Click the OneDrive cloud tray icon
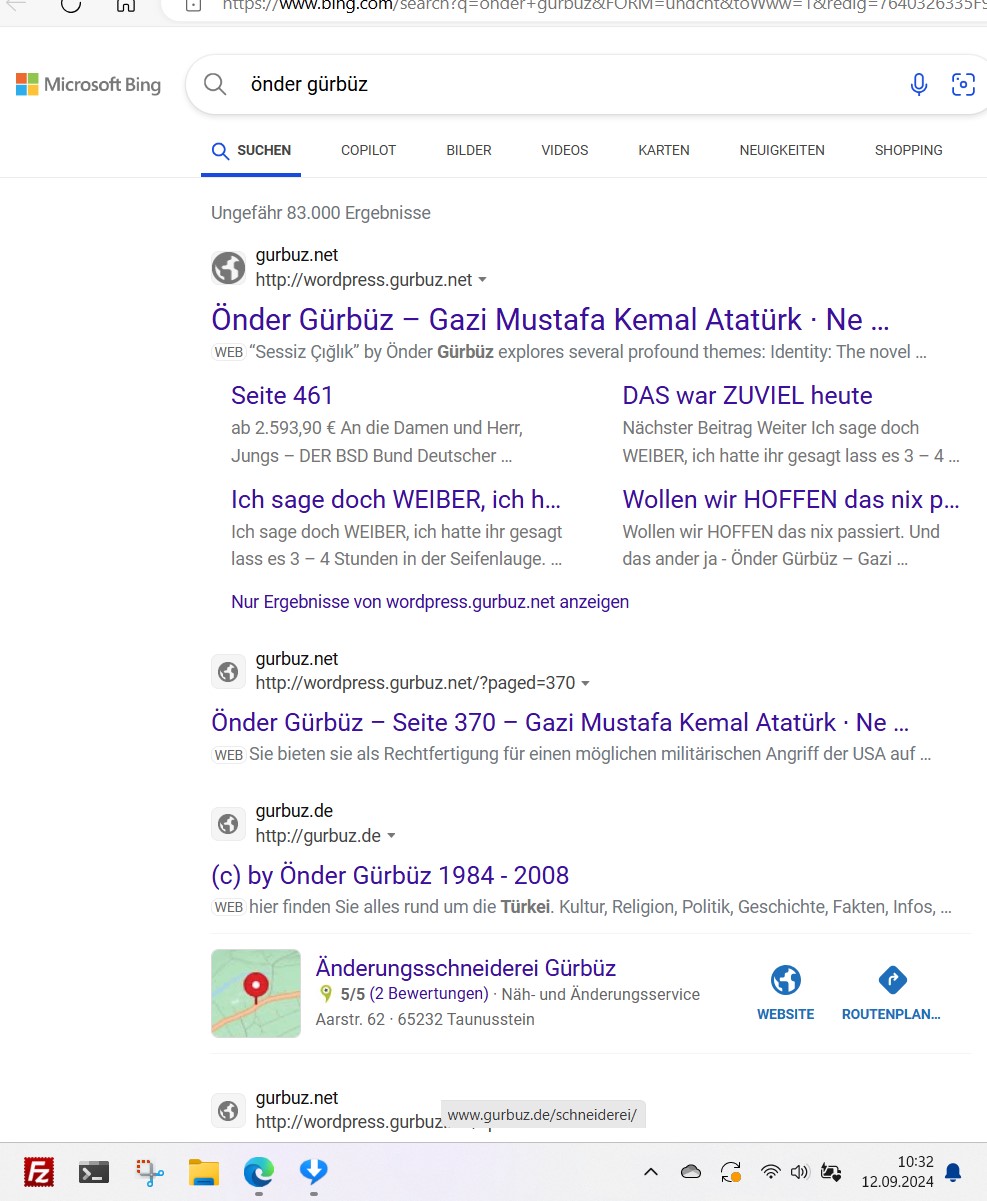This screenshot has height=1201, width=987. pos(691,1172)
